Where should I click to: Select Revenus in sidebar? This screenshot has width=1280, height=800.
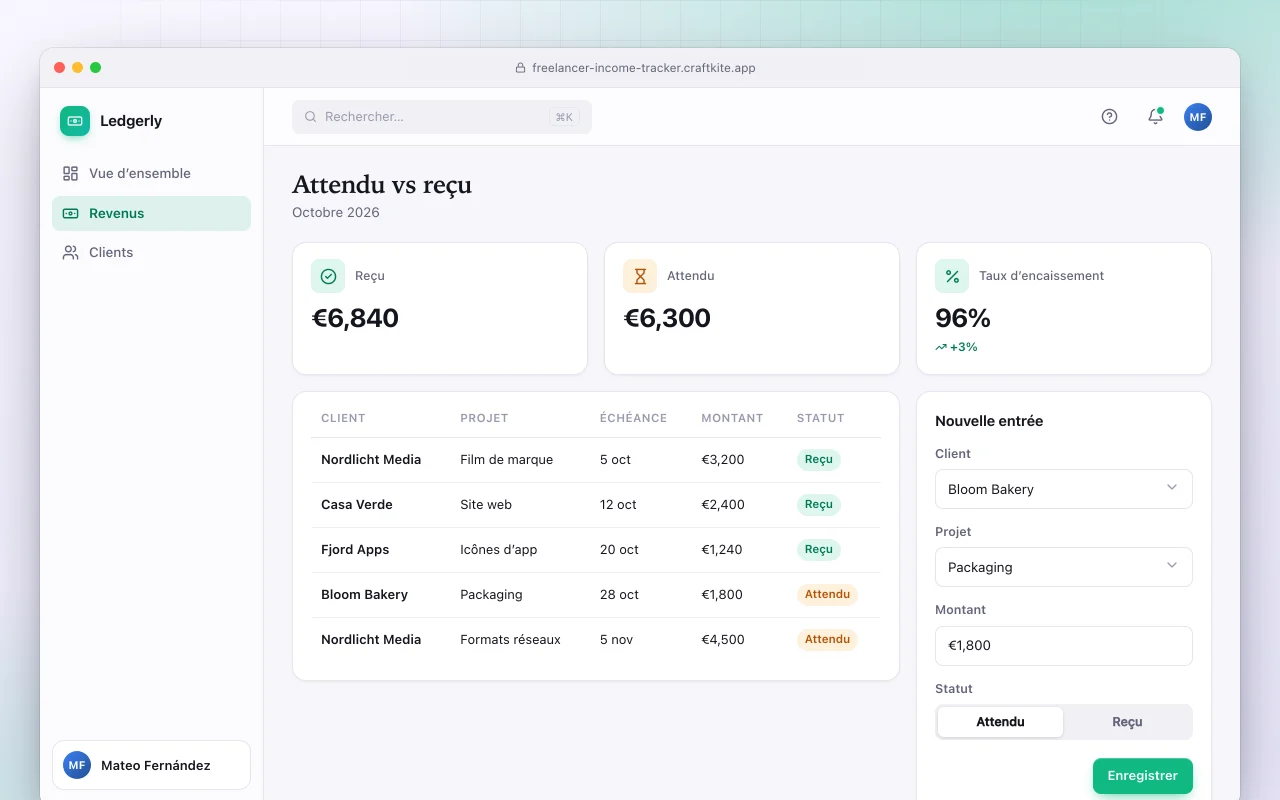pyautogui.click(x=151, y=213)
